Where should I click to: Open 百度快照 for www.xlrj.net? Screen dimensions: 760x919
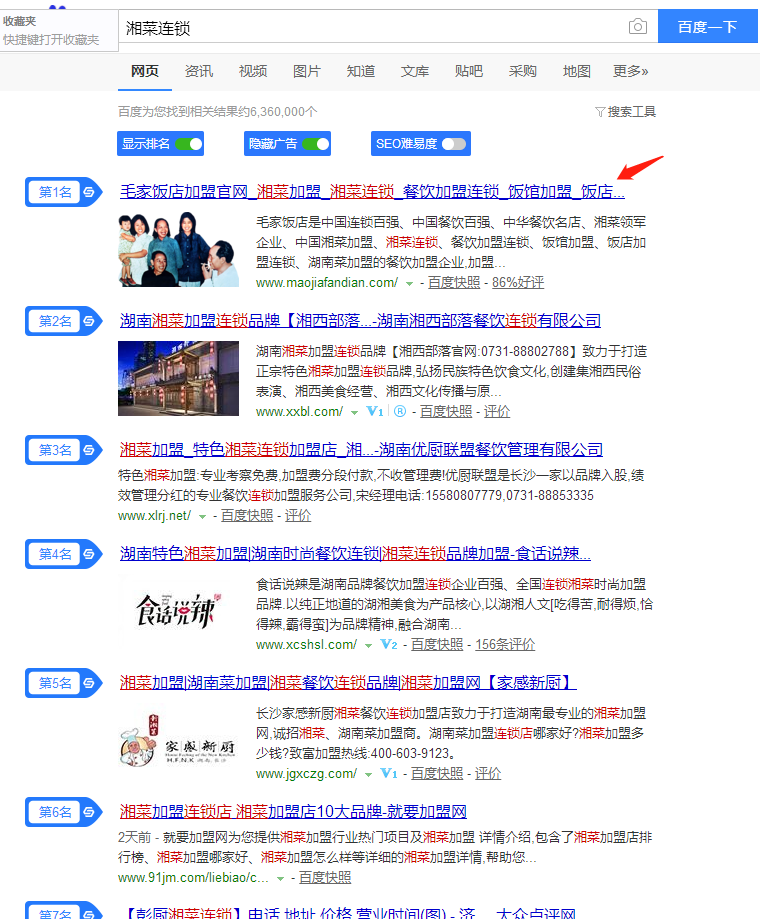247,515
